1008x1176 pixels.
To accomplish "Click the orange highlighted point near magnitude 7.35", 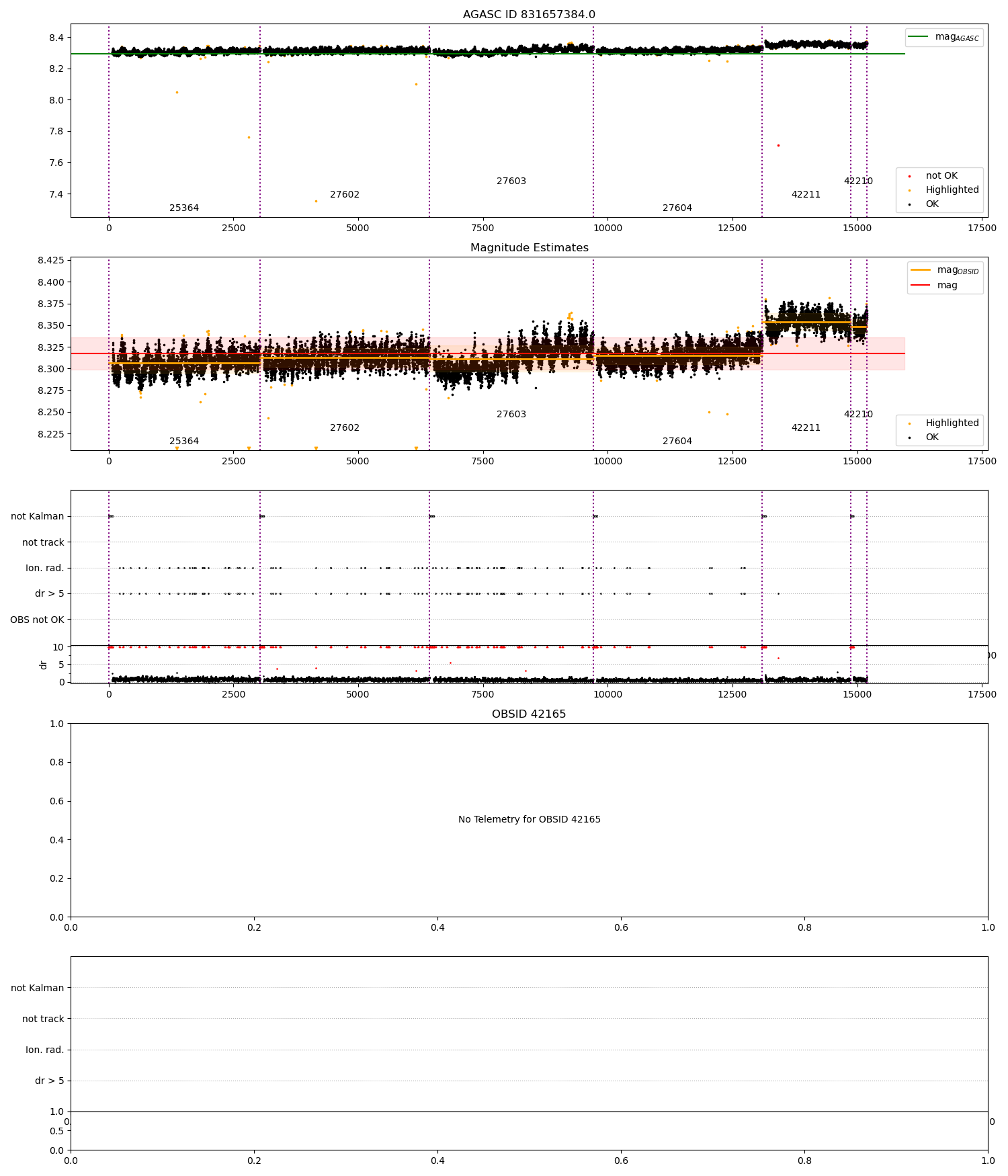I will [316, 201].
